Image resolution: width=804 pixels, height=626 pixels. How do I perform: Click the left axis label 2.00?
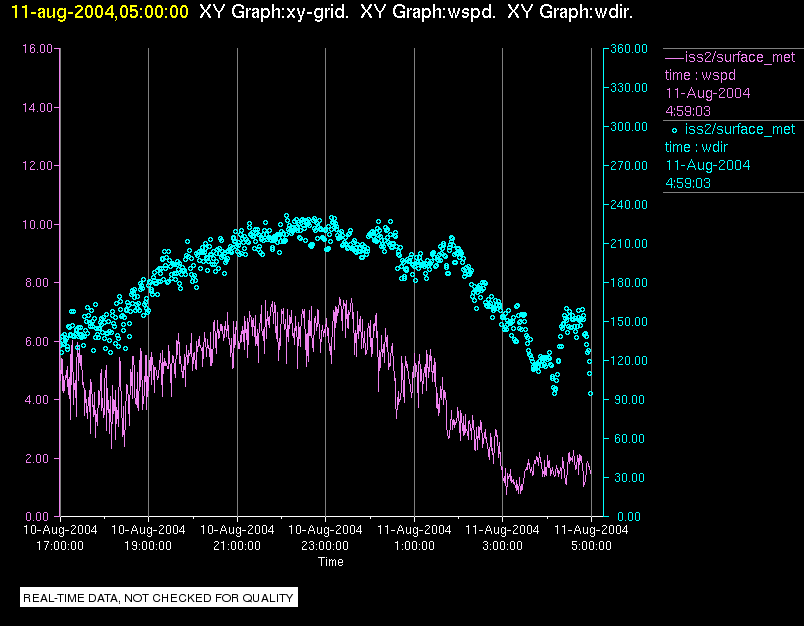pyautogui.click(x=39, y=458)
